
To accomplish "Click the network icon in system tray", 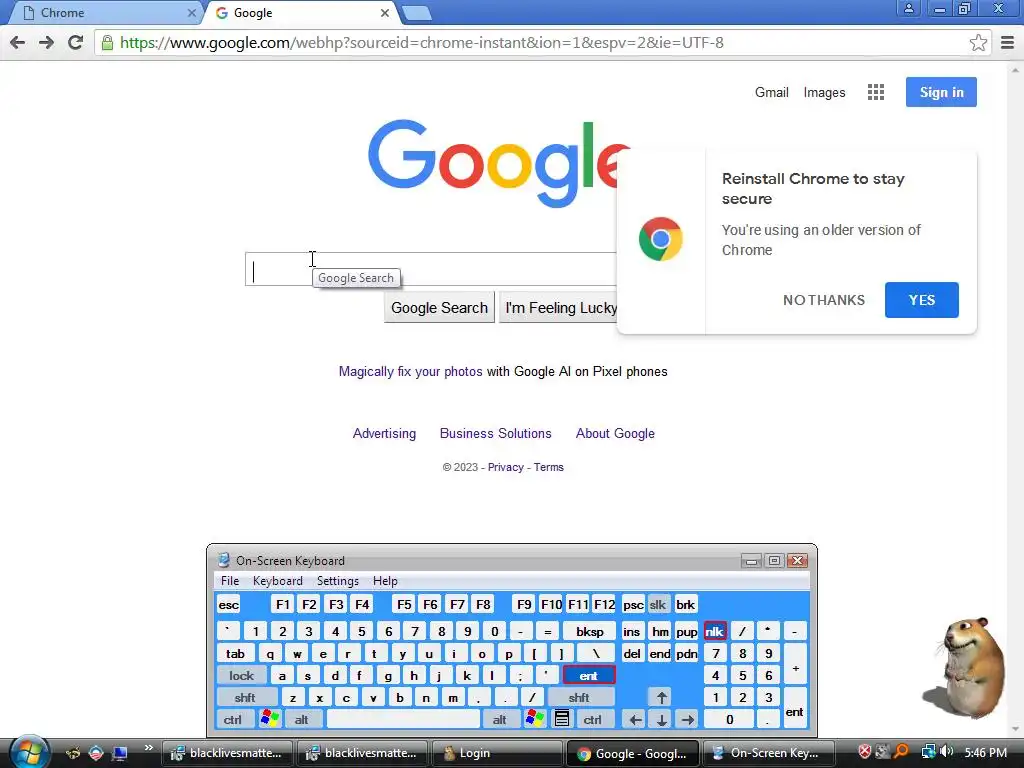I will tap(928, 752).
